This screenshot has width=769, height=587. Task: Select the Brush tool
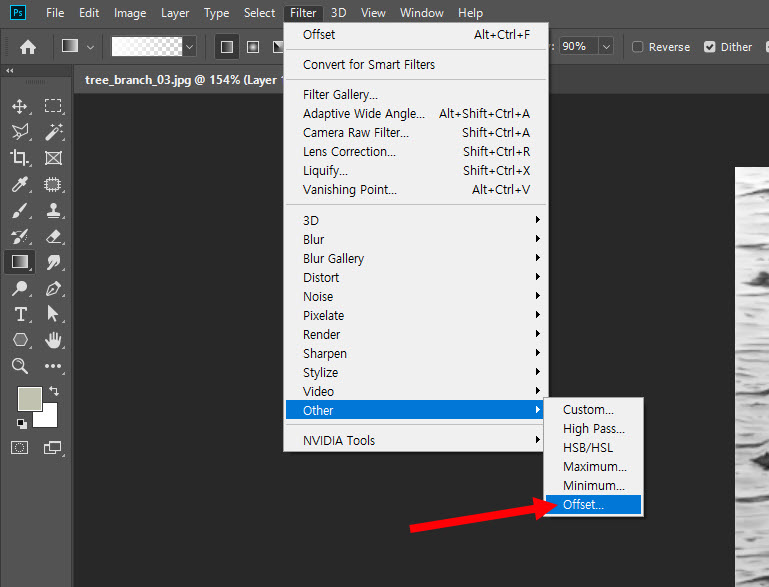[20, 210]
